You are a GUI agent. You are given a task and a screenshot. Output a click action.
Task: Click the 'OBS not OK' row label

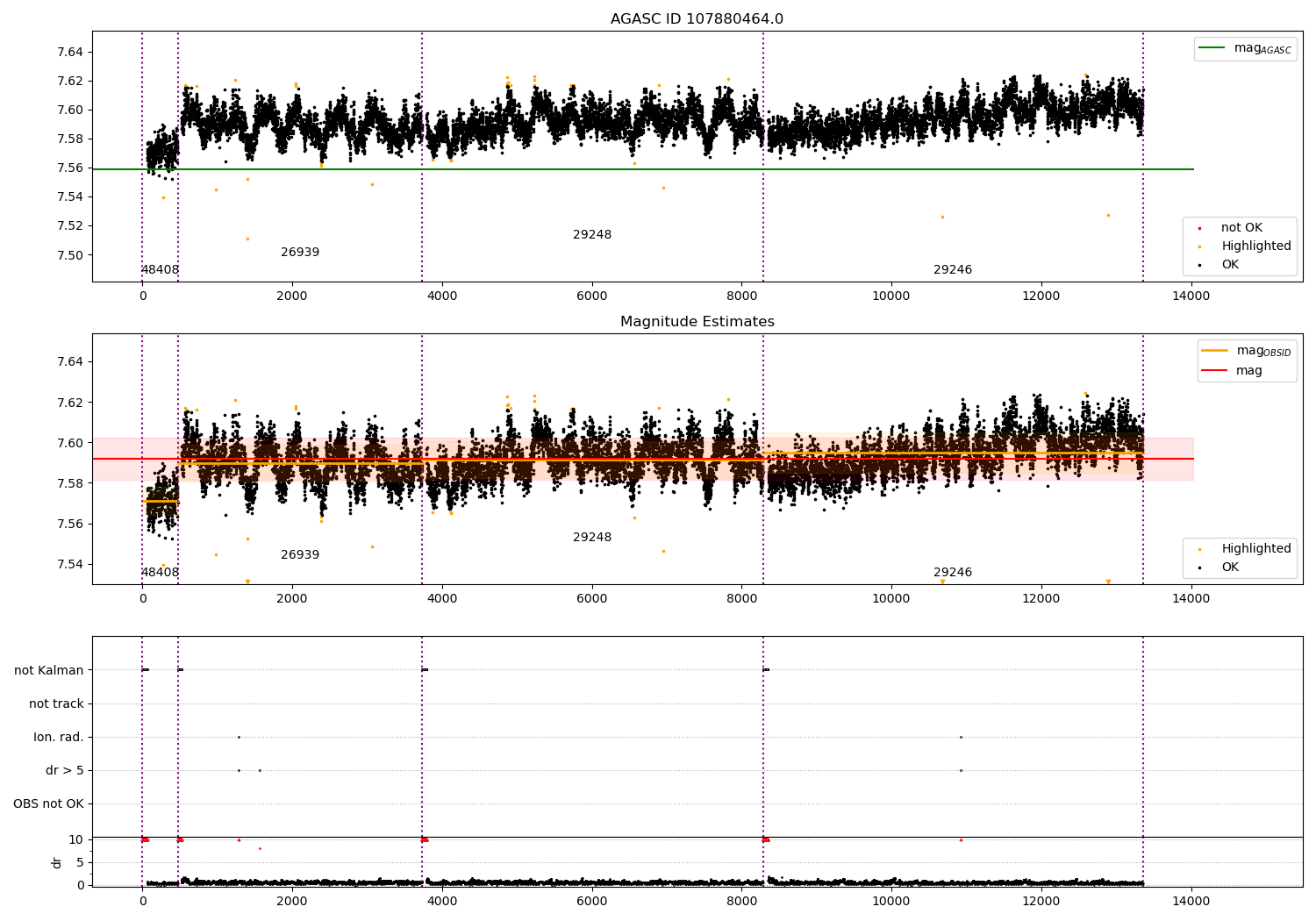pyautogui.click(x=48, y=803)
